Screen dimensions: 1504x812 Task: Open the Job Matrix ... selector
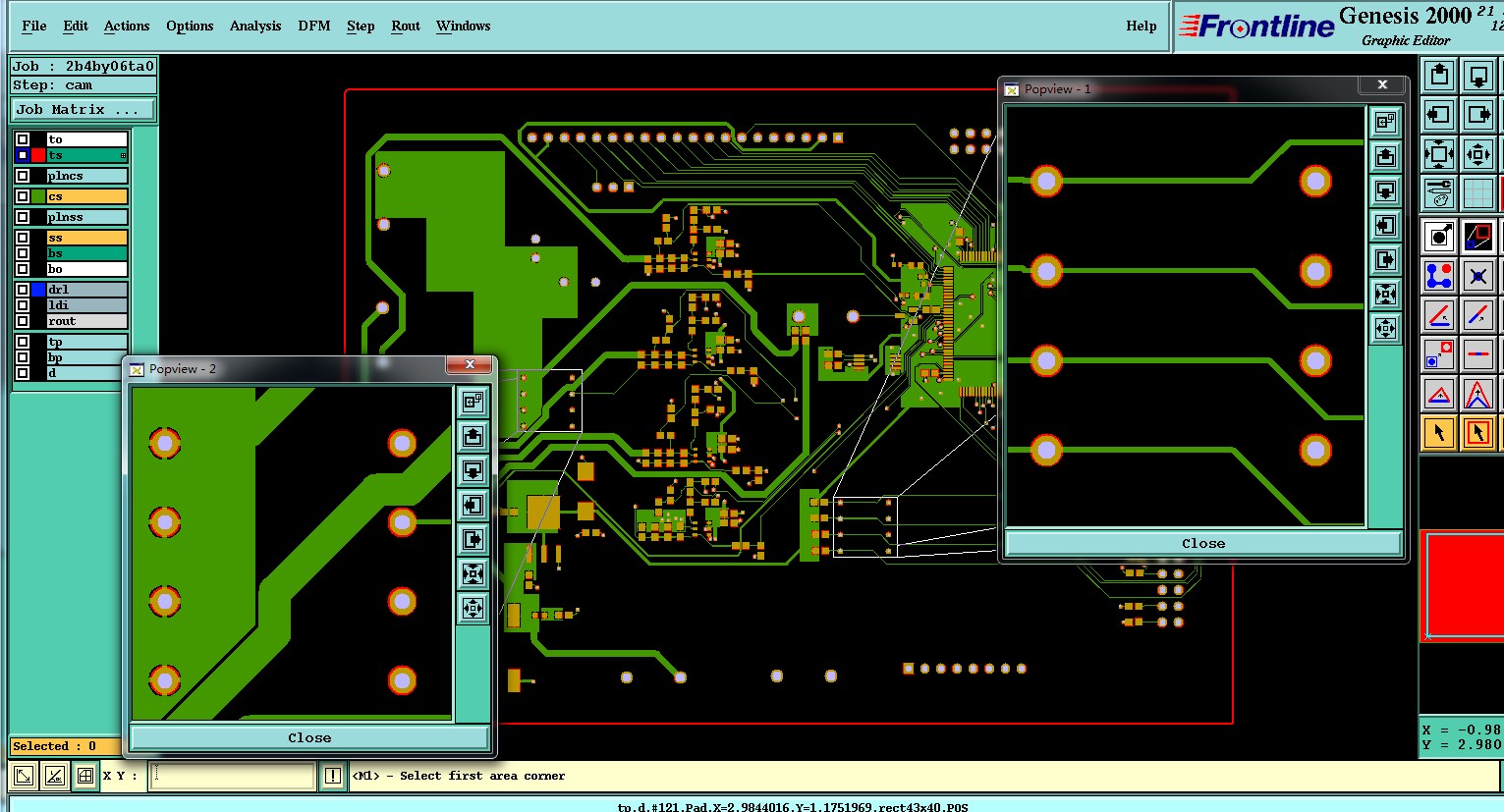coord(84,109)
